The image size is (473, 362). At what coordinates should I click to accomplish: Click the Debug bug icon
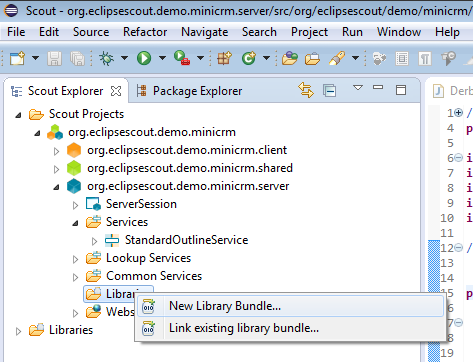coord(106,58)
